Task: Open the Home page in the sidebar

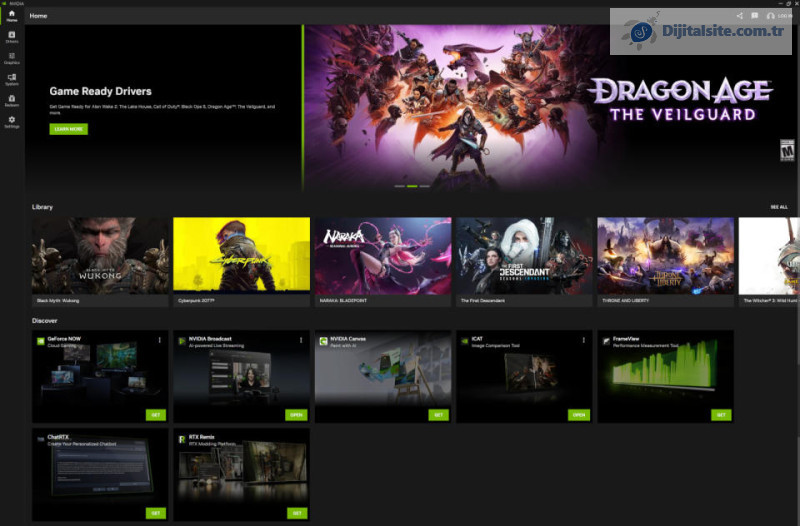Action: (12, 16)
